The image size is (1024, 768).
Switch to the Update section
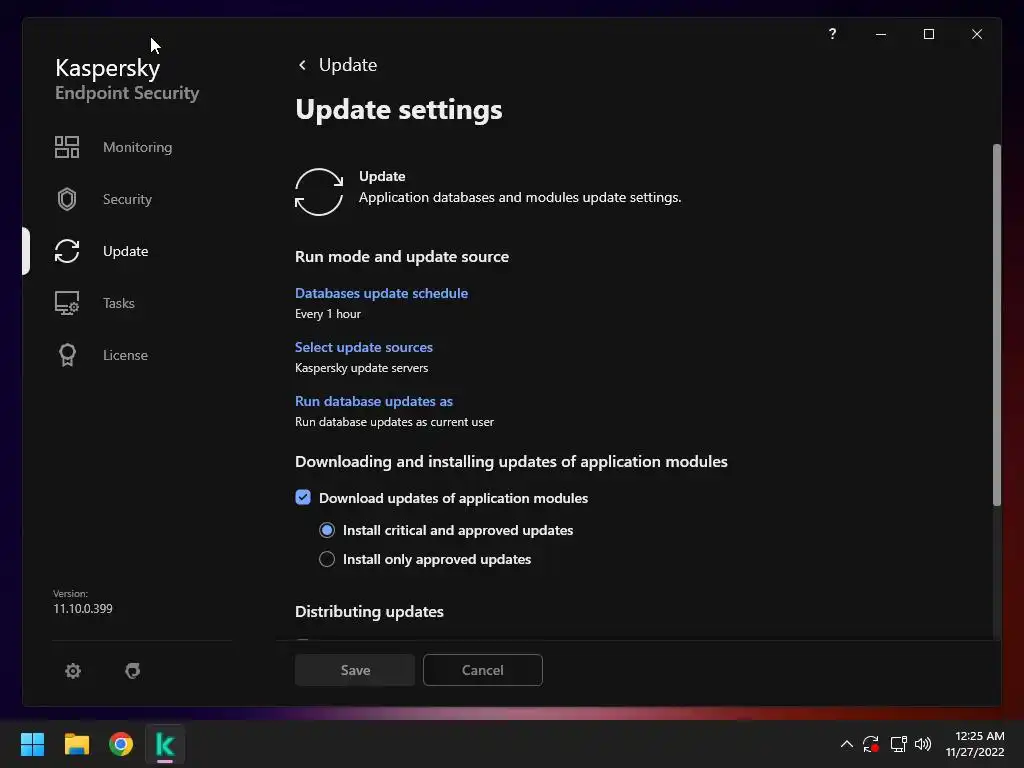125,251
